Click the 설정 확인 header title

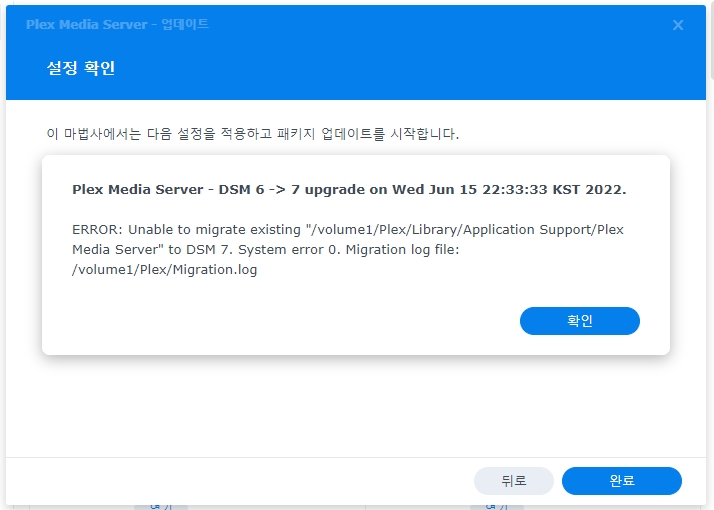(x=81, y=68)
